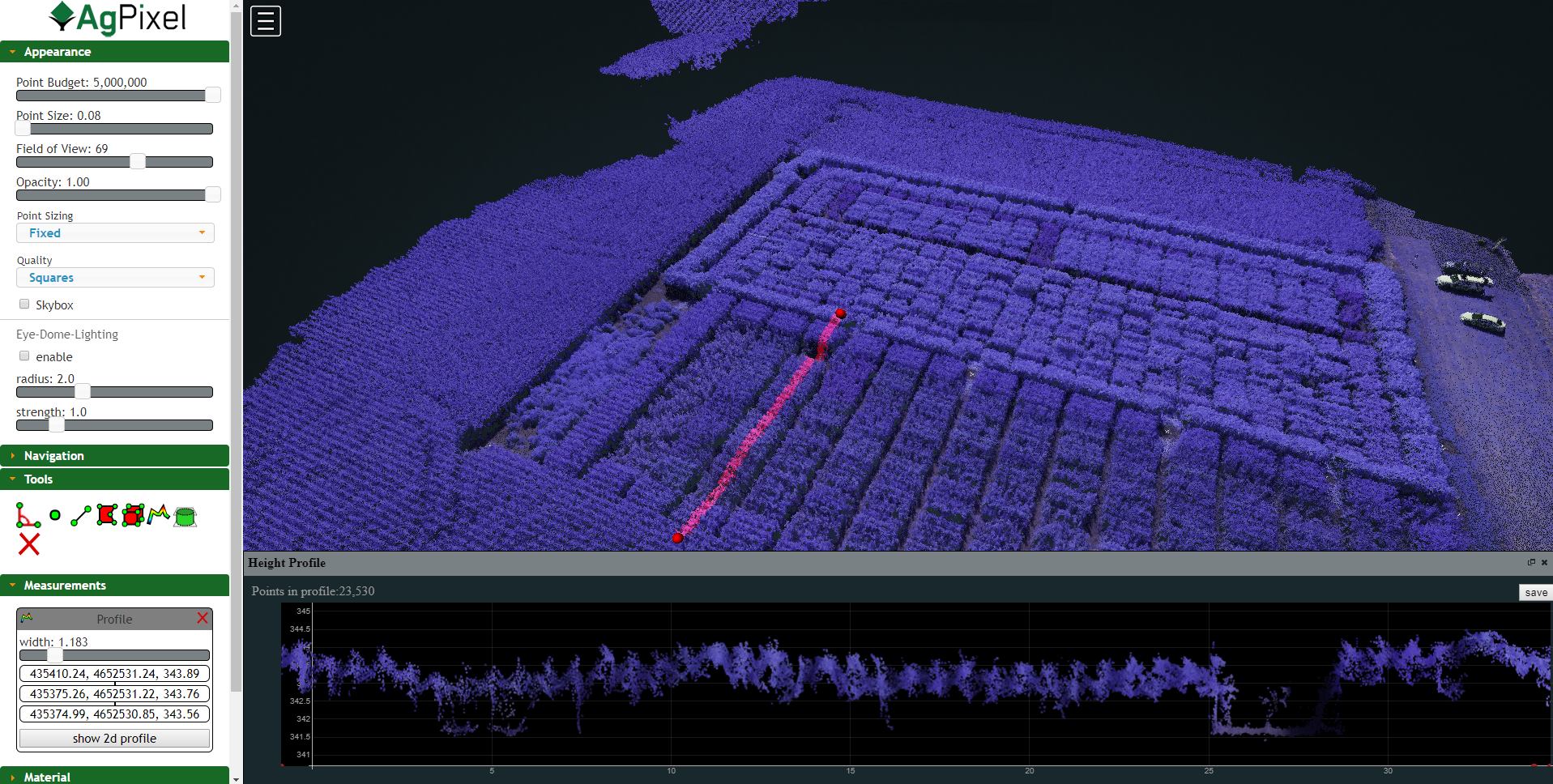This screenshot has height=784, width=1553.
Task: Click the profile icon in the Profile header
Action: click(27, 618)
